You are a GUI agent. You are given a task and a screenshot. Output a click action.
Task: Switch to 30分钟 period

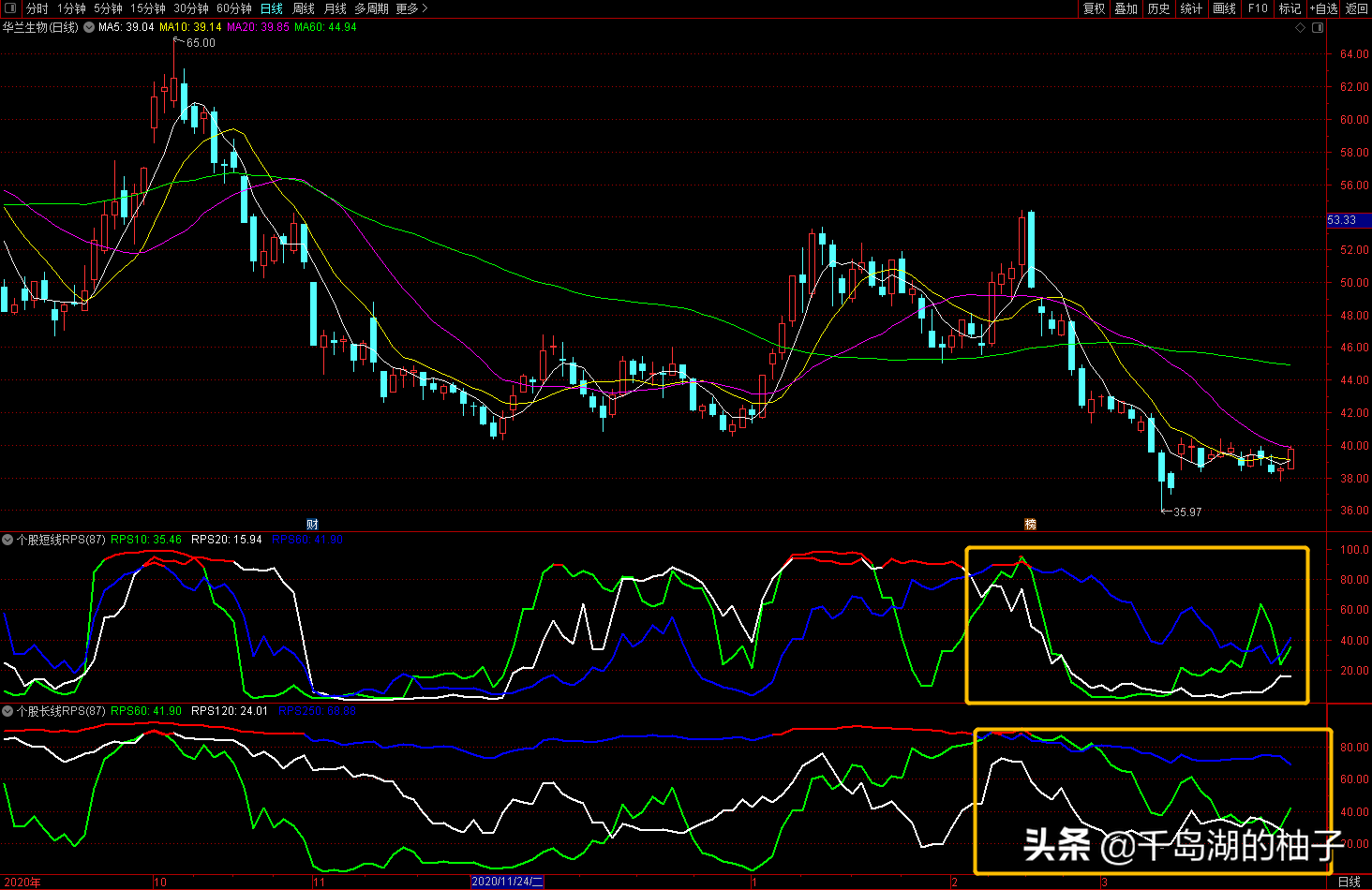point(190,8)
